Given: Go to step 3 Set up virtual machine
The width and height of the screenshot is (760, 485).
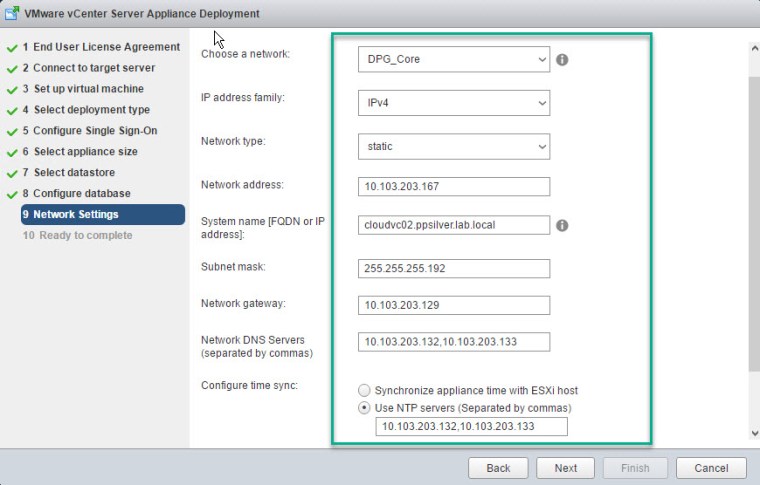Looking at the screenshot, I should pos(83,89).
